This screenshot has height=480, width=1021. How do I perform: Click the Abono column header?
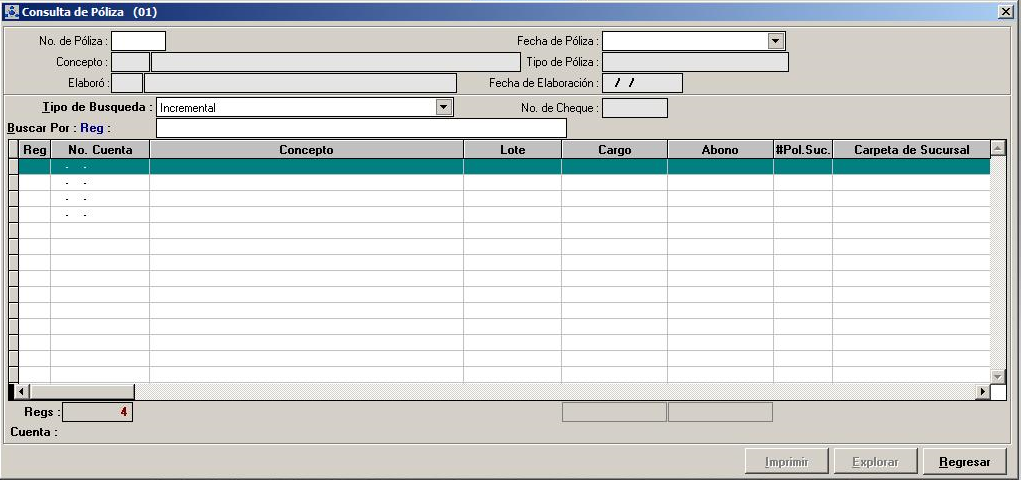click(x=720, y=150)
